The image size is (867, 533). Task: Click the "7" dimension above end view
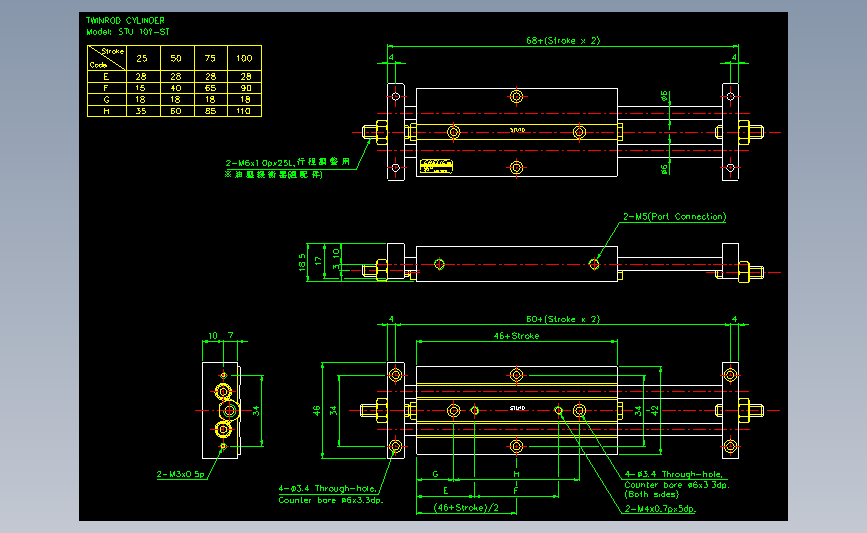pyautogui.click(x=231, y=335)
